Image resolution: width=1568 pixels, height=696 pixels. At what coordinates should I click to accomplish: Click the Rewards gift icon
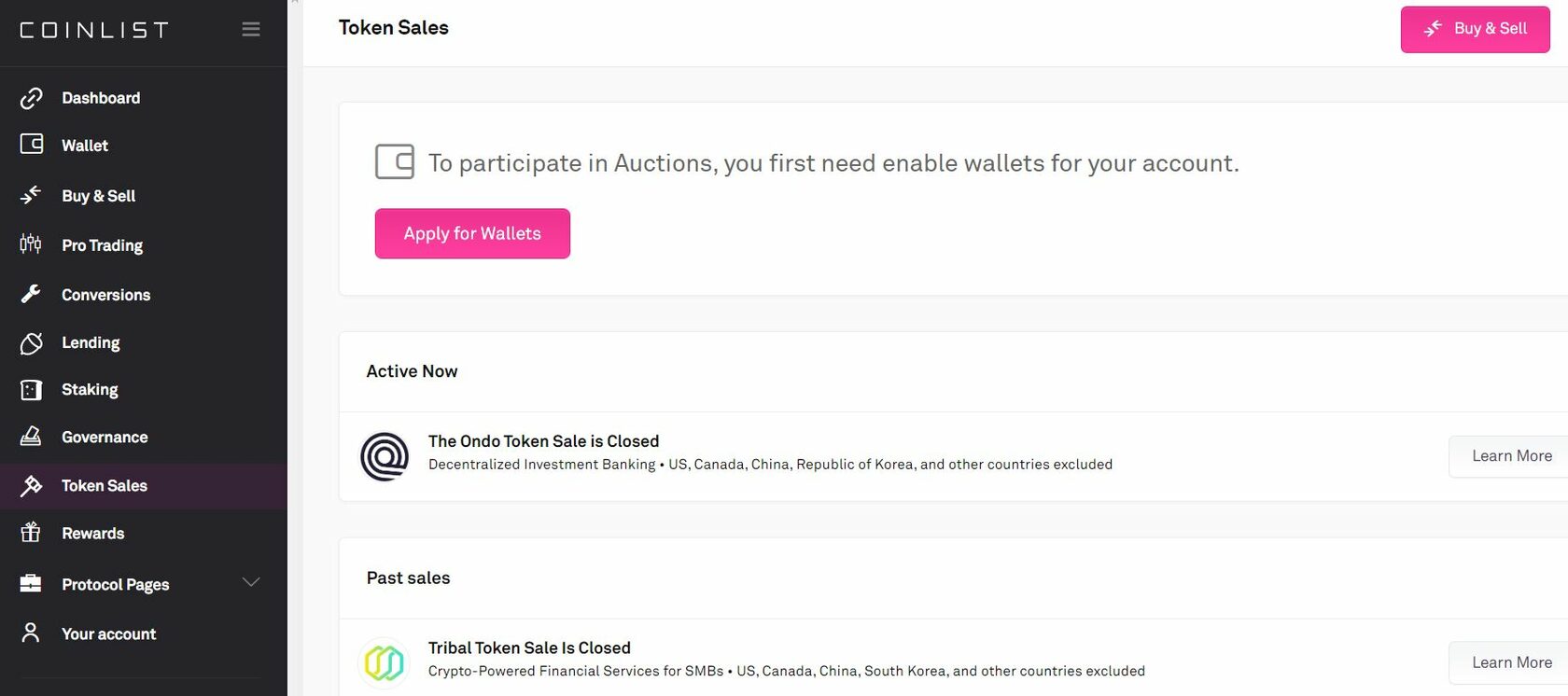(31, 533)
